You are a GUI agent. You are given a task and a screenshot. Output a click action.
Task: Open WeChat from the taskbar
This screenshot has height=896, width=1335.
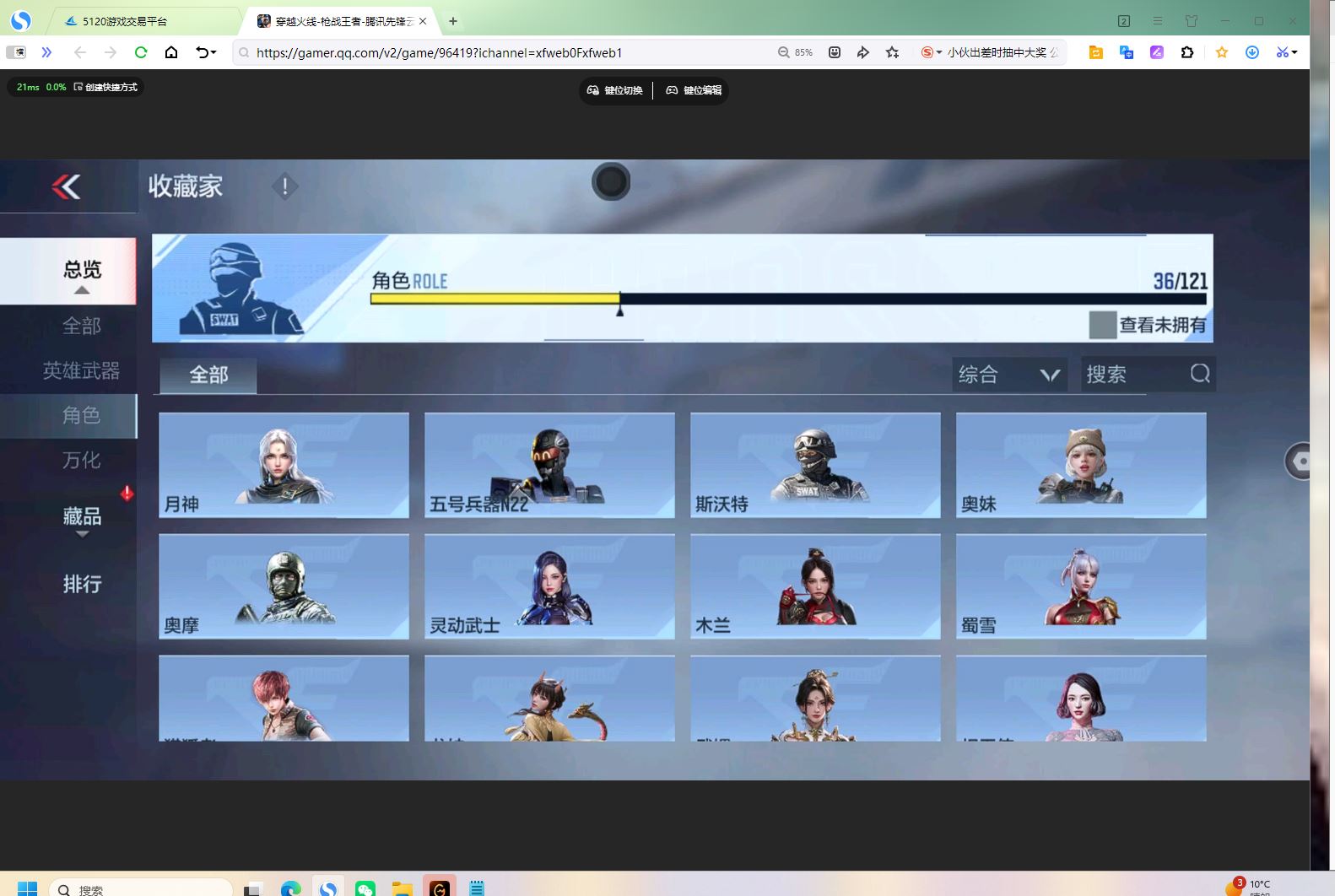(x=365, y=888)
